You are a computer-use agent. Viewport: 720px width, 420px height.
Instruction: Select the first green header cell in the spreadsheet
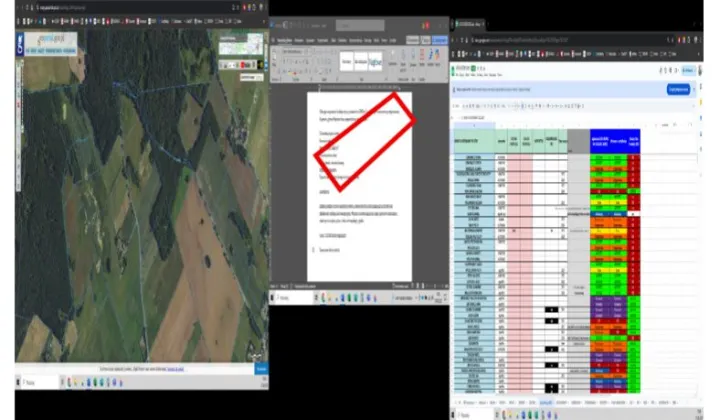point(475,141)
